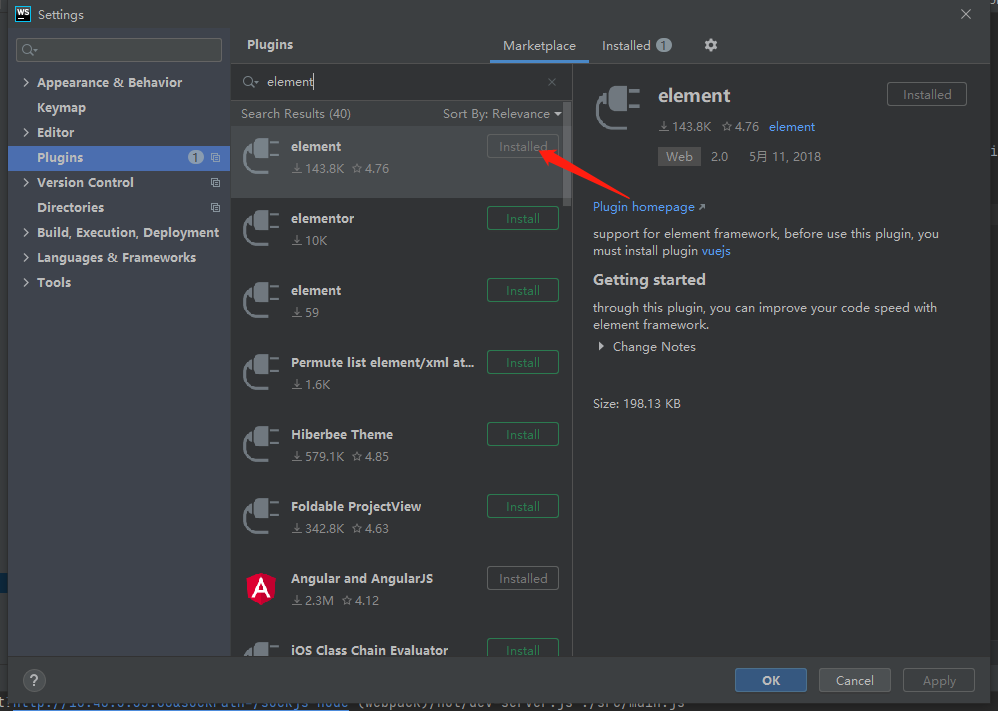Click Installed button for Angular and AngularJS
Viewport: 998px width, 711px height.
(x=523, y=578)
